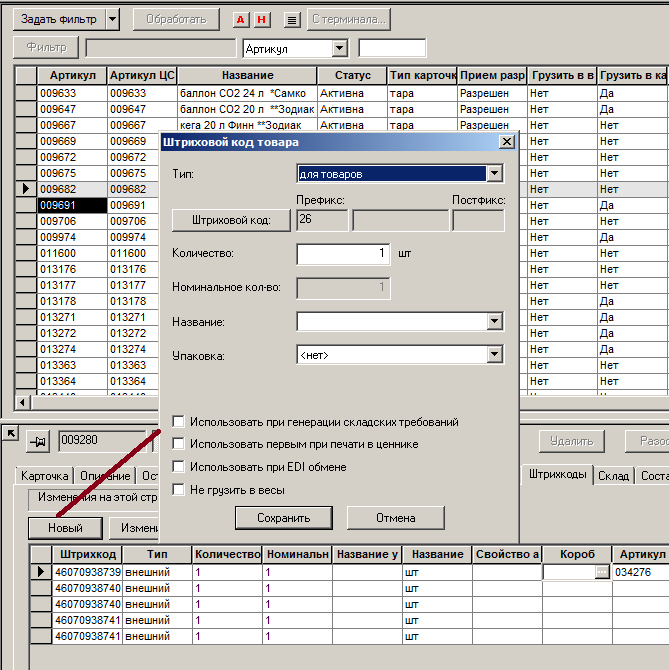This screenshot has width=669, height=670.
Task: Click the article field showing 009280
Action: pyautogui.click(x=102, y=441)
